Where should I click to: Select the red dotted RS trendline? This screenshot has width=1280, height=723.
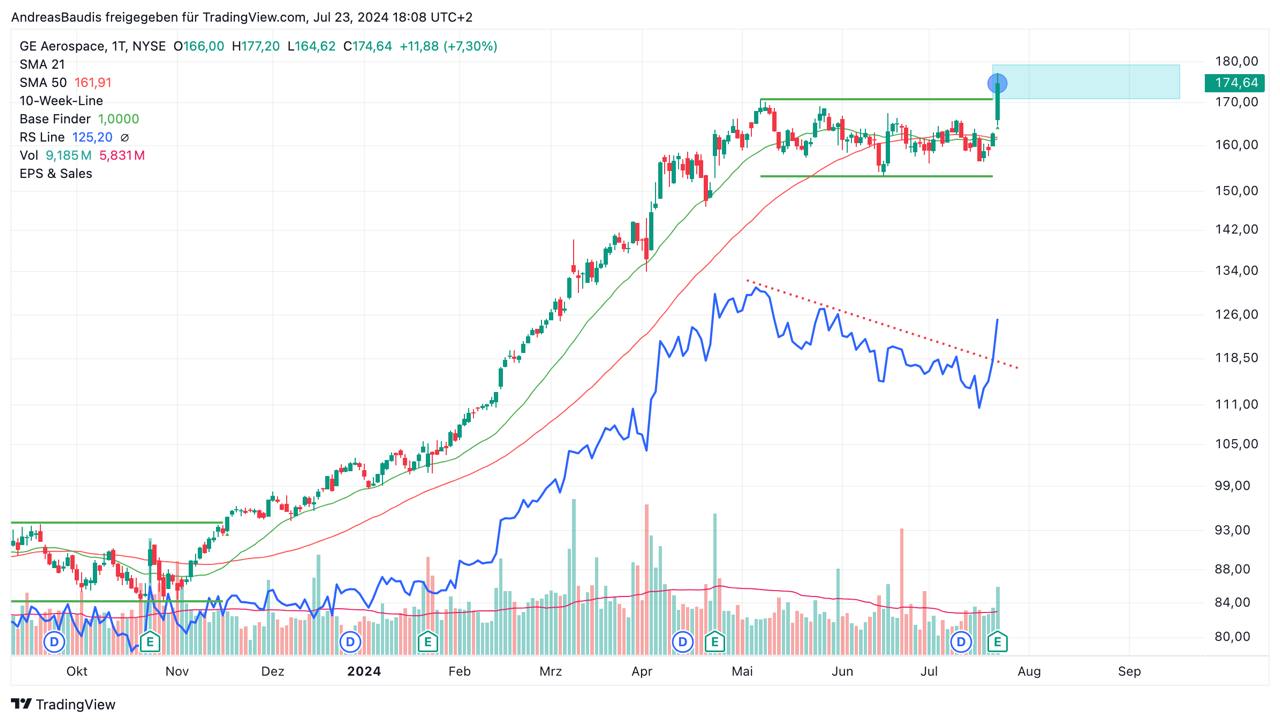pyautogui.click(x=880, y=324)
